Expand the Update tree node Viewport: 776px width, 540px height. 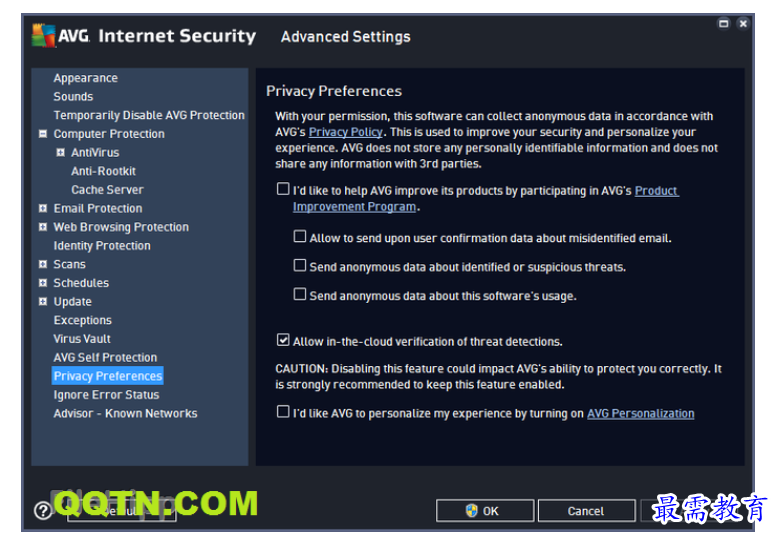tap(43, 301)
